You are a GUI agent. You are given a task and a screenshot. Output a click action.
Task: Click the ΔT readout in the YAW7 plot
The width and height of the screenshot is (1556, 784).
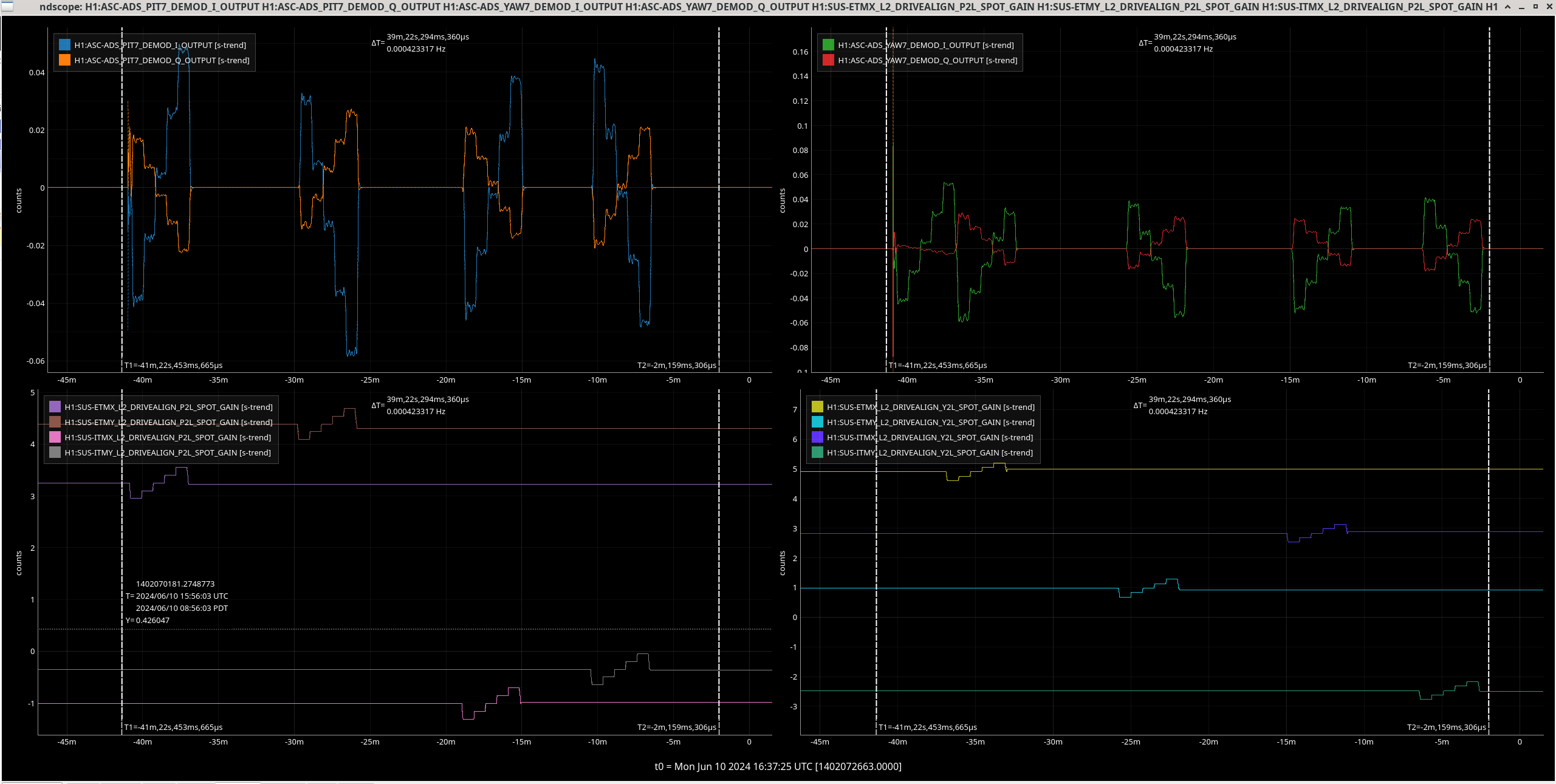[1188, 43]
